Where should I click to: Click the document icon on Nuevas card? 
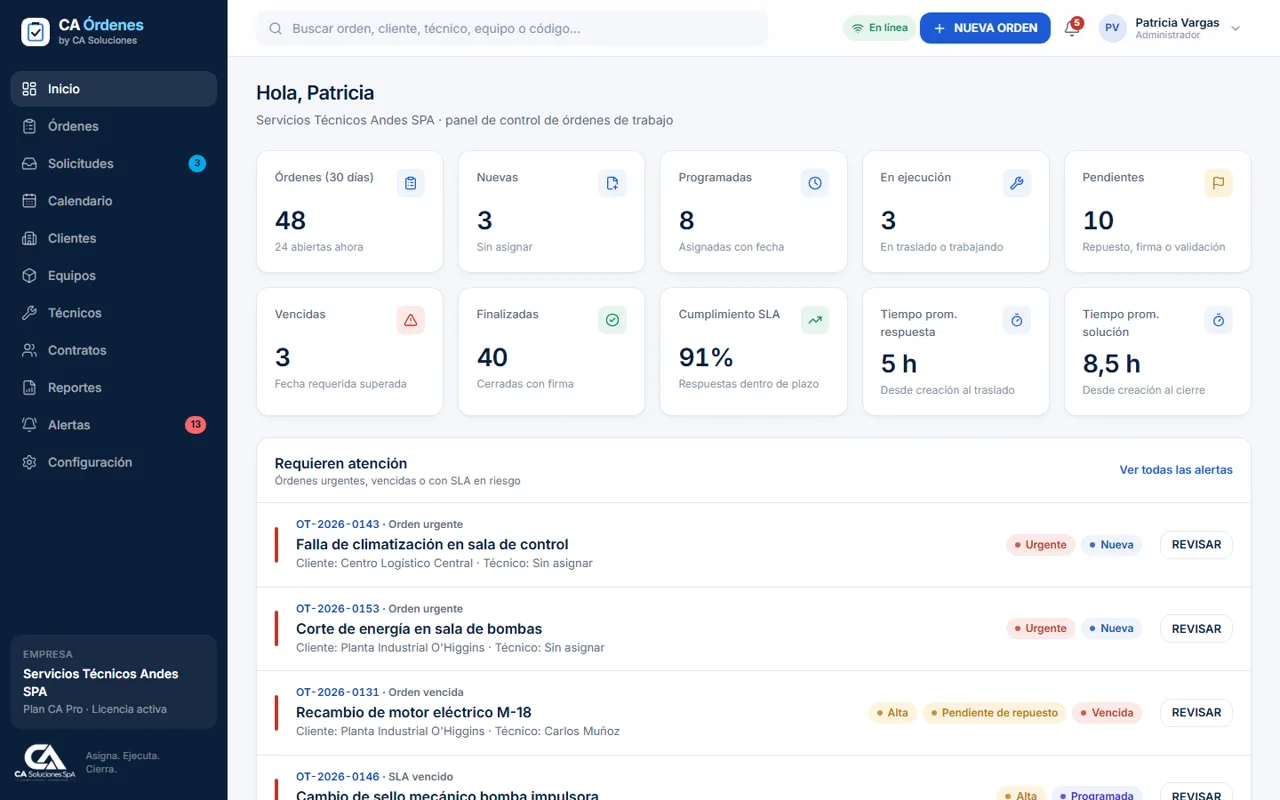point(612,183)
